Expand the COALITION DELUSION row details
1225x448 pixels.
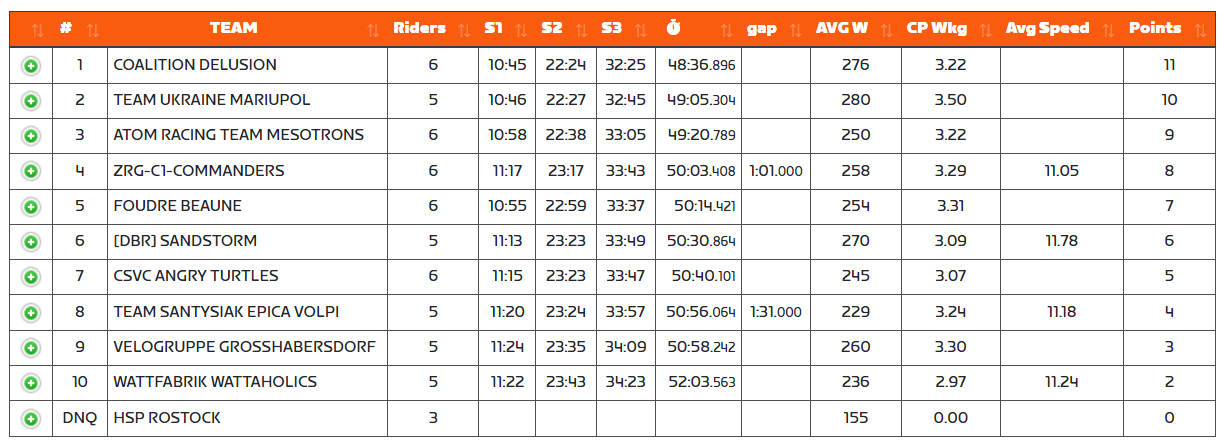[31, 66]
